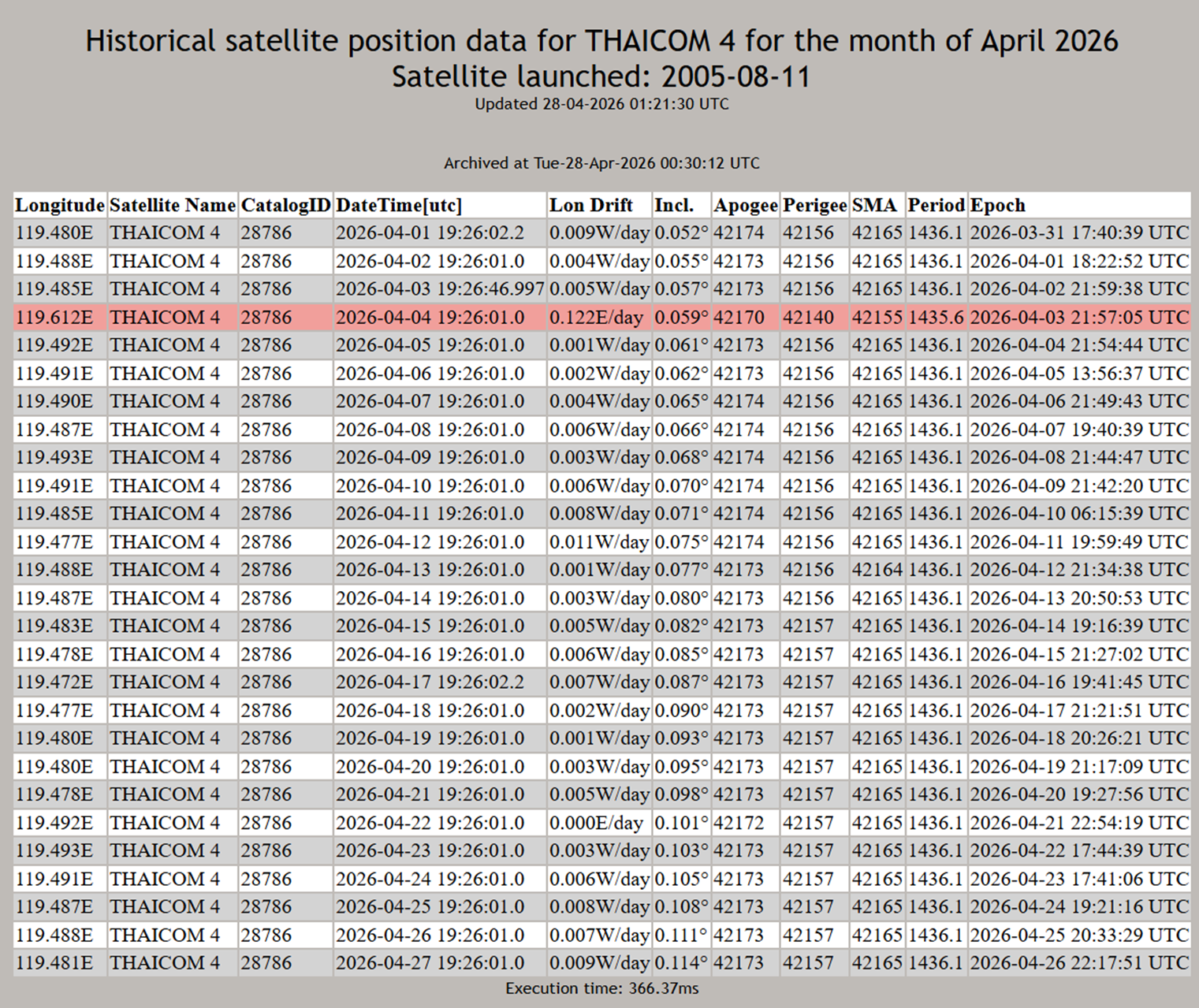Click the Satellite Name column header
Screen dimensions: 1199x1008
173,206
